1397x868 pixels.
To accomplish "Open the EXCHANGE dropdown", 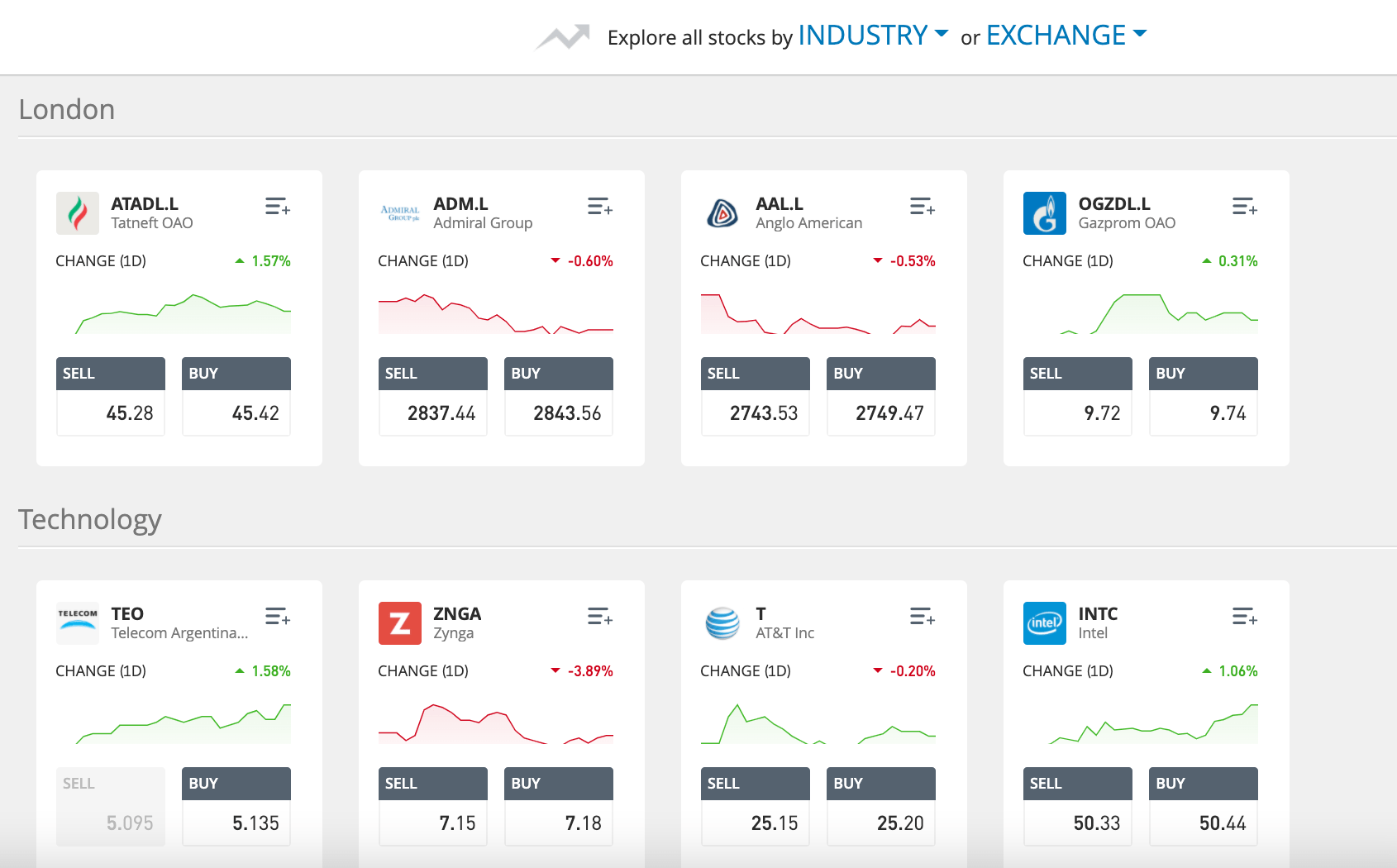I will click(1066, 36).
